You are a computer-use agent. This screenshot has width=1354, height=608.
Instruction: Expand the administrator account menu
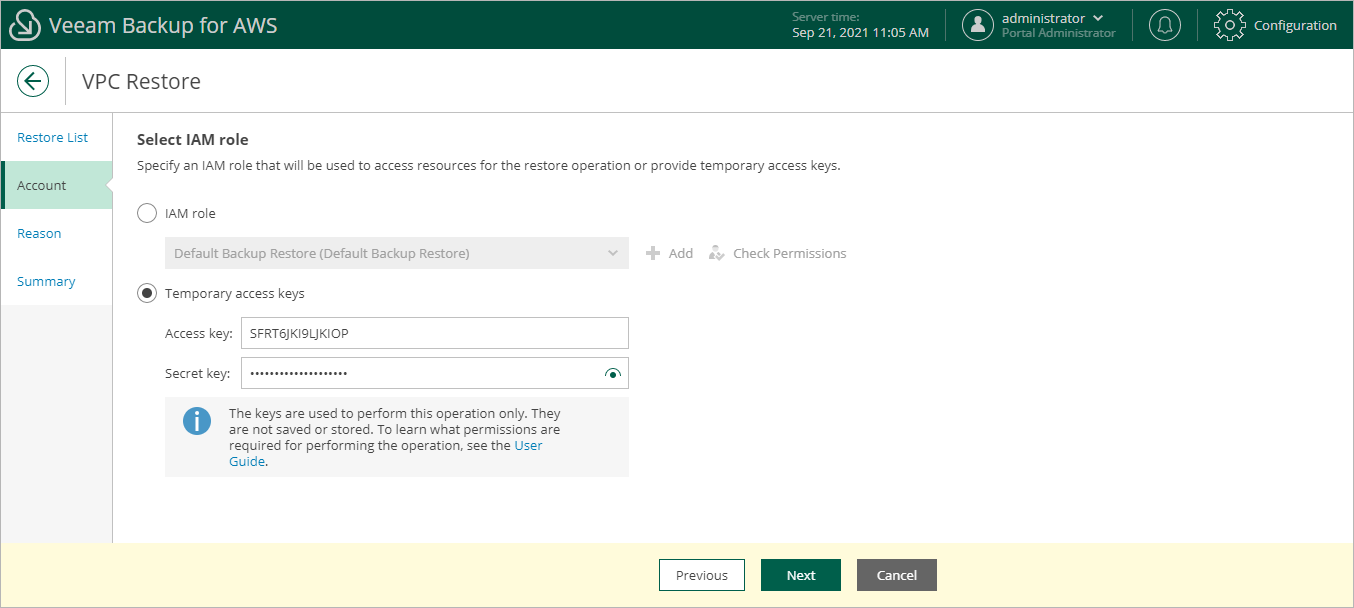coord(1098,17)
